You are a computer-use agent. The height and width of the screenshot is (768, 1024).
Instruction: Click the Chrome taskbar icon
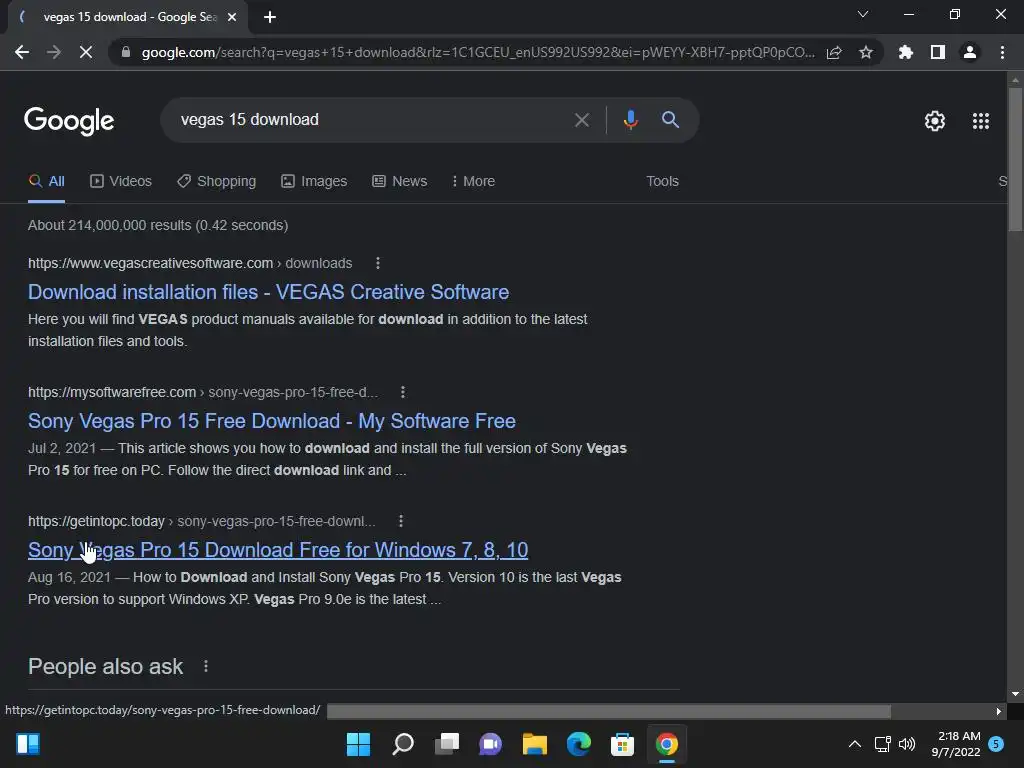[667, 744]
